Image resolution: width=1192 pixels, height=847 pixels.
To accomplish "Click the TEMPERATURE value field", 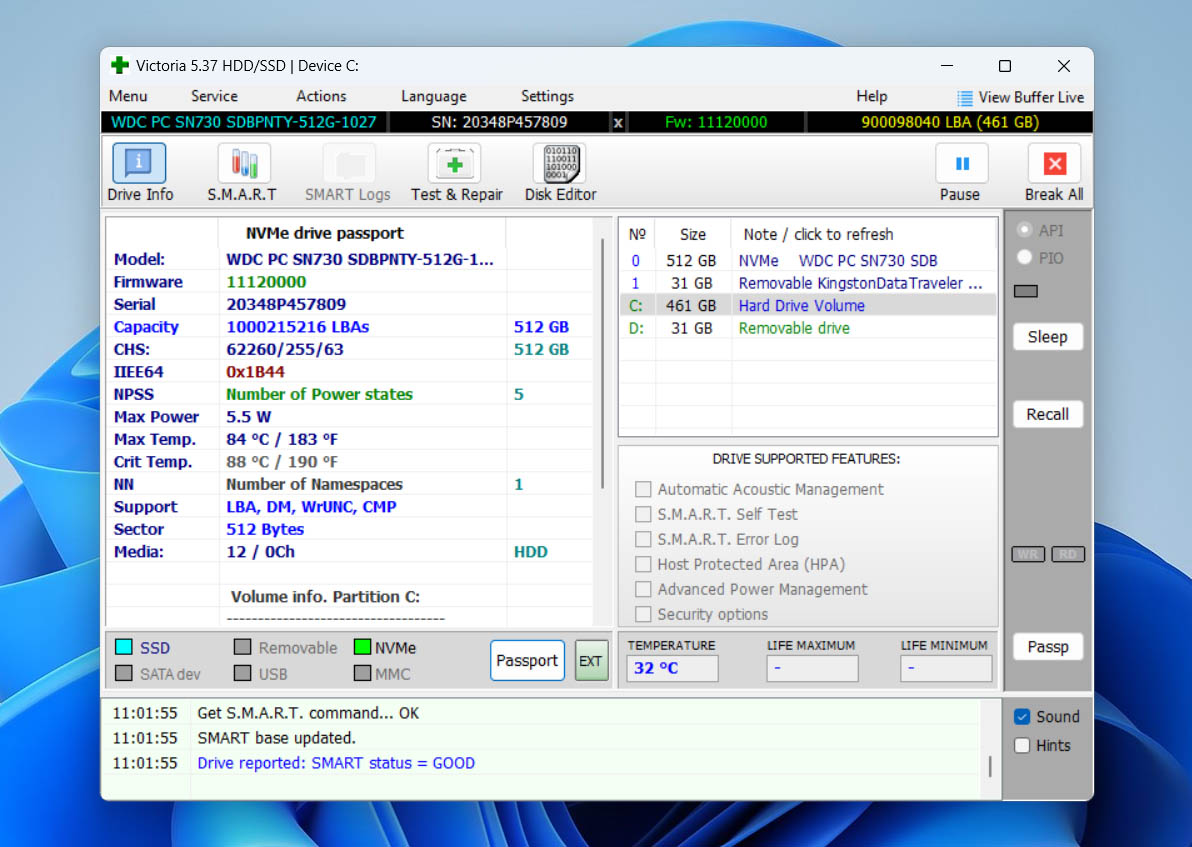I will tap(672, 668).
